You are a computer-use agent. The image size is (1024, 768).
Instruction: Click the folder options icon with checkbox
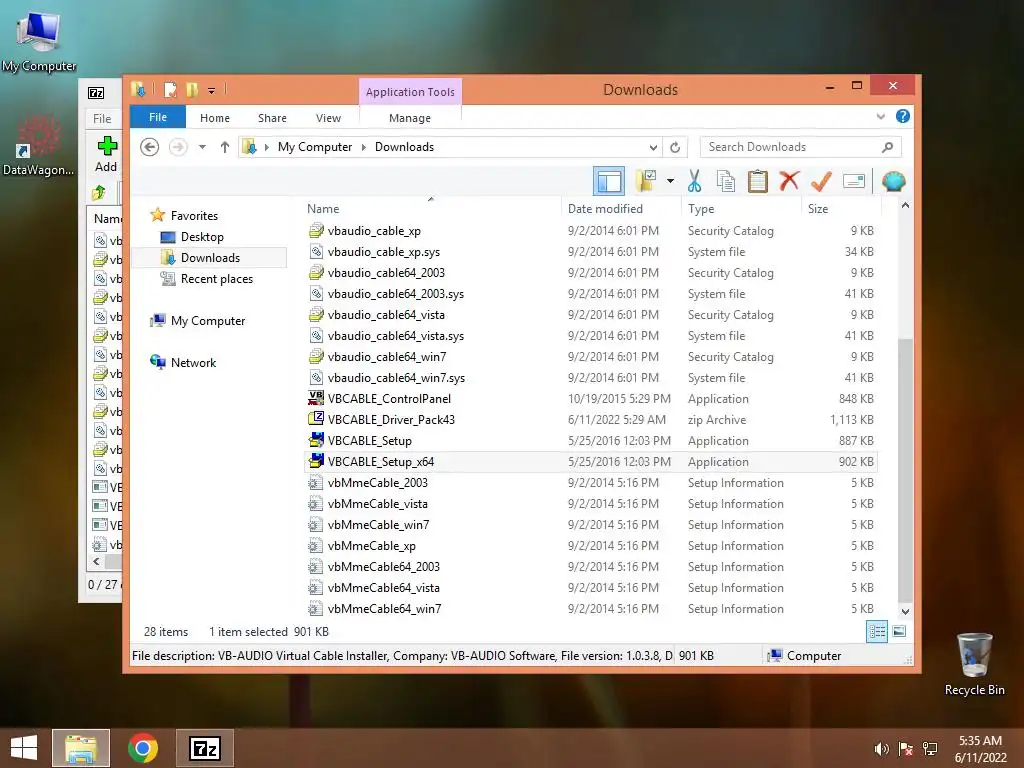tap(645, 181)
